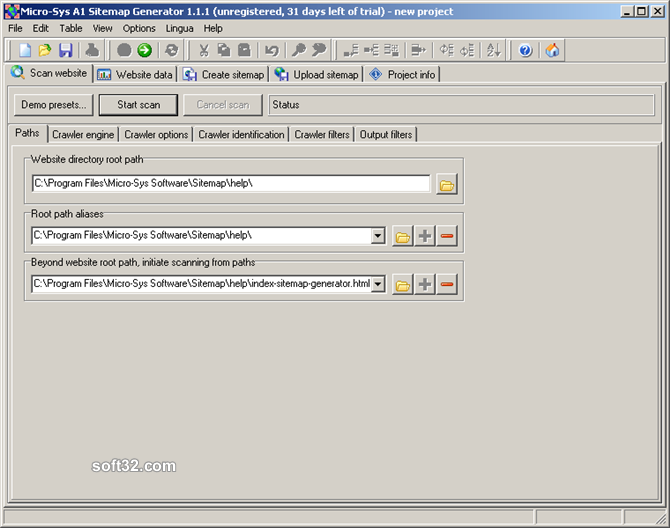The height and width of the screenshot is (528, 670).
Task: Remove beyond-root scanning path with minus
Action: (x=447, y=284)
